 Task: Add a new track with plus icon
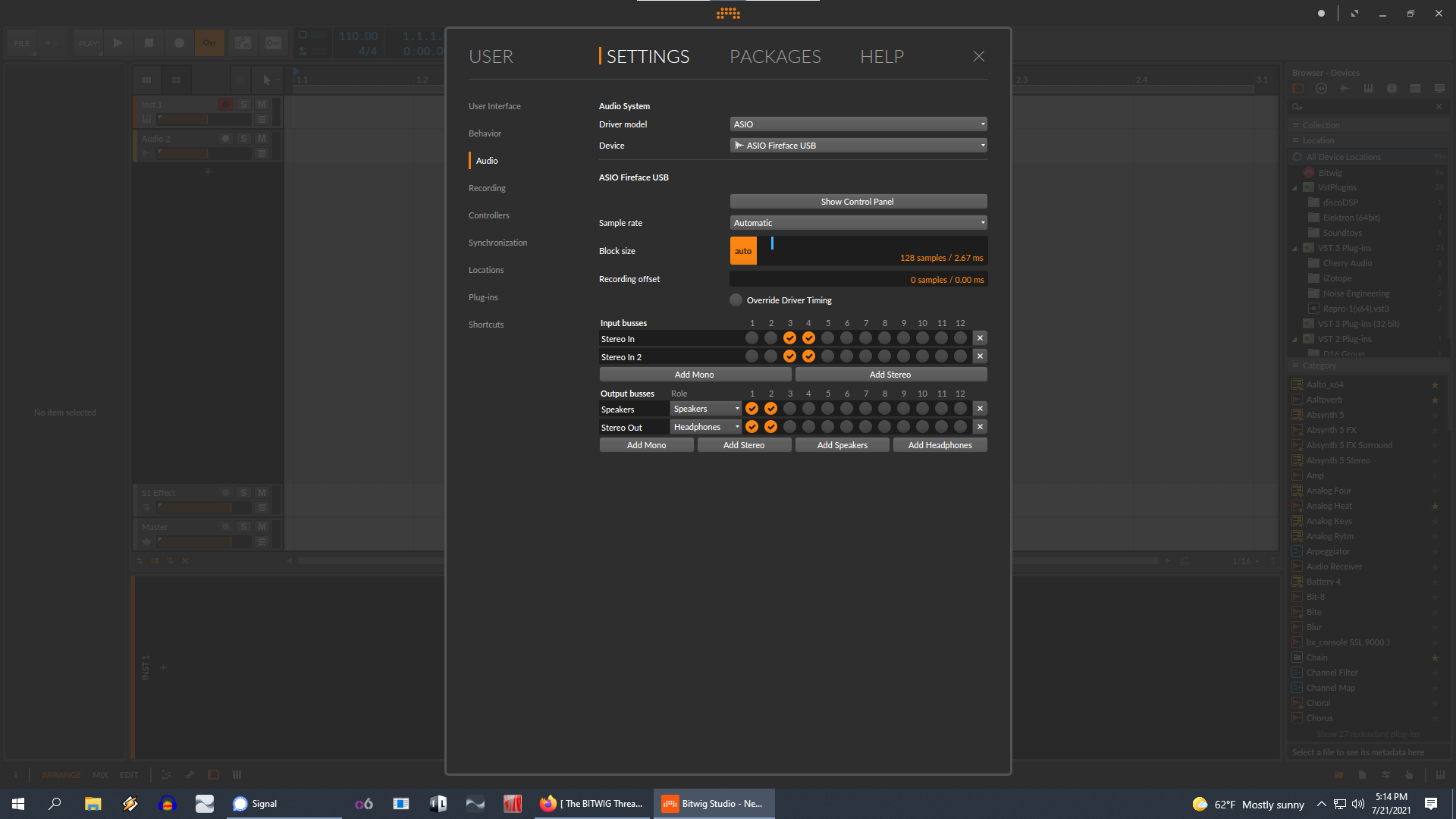[208, 172]
